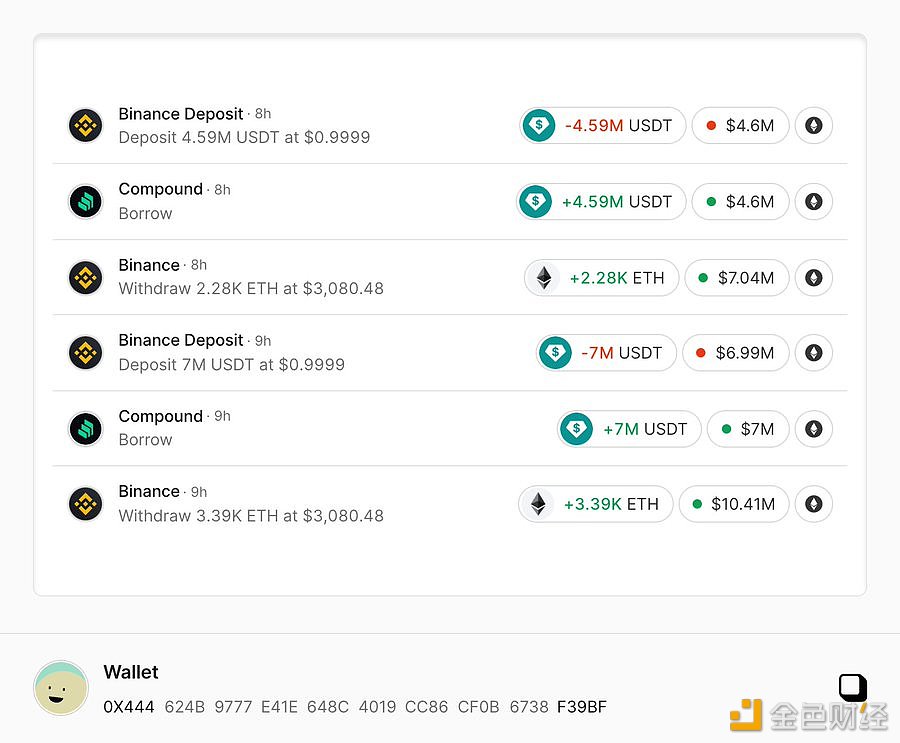
Task: Click 'Withdraw 3.39K ETH at $3,080.48' text
Action: [x=251, y=516]
